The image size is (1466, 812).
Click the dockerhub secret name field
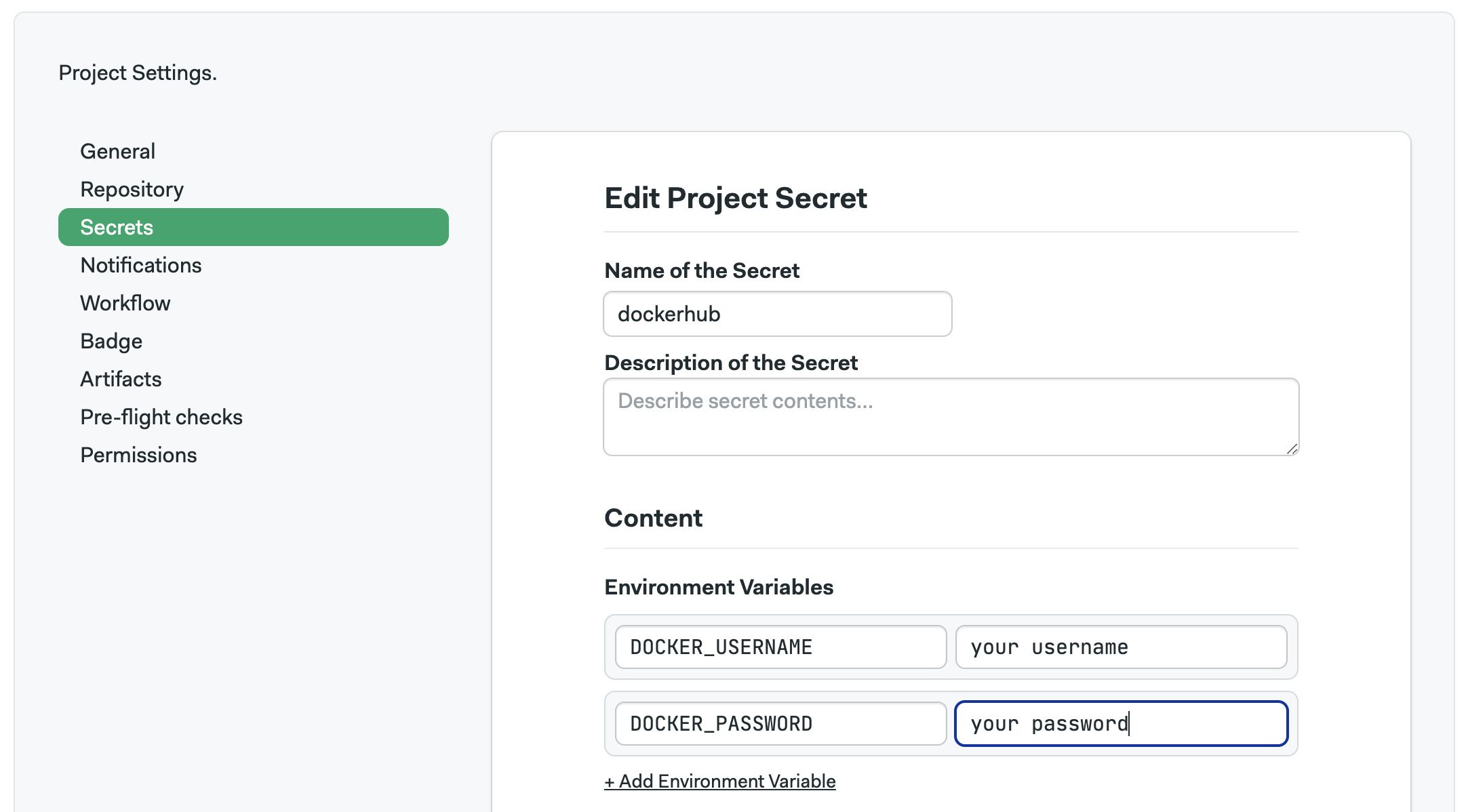778,313
